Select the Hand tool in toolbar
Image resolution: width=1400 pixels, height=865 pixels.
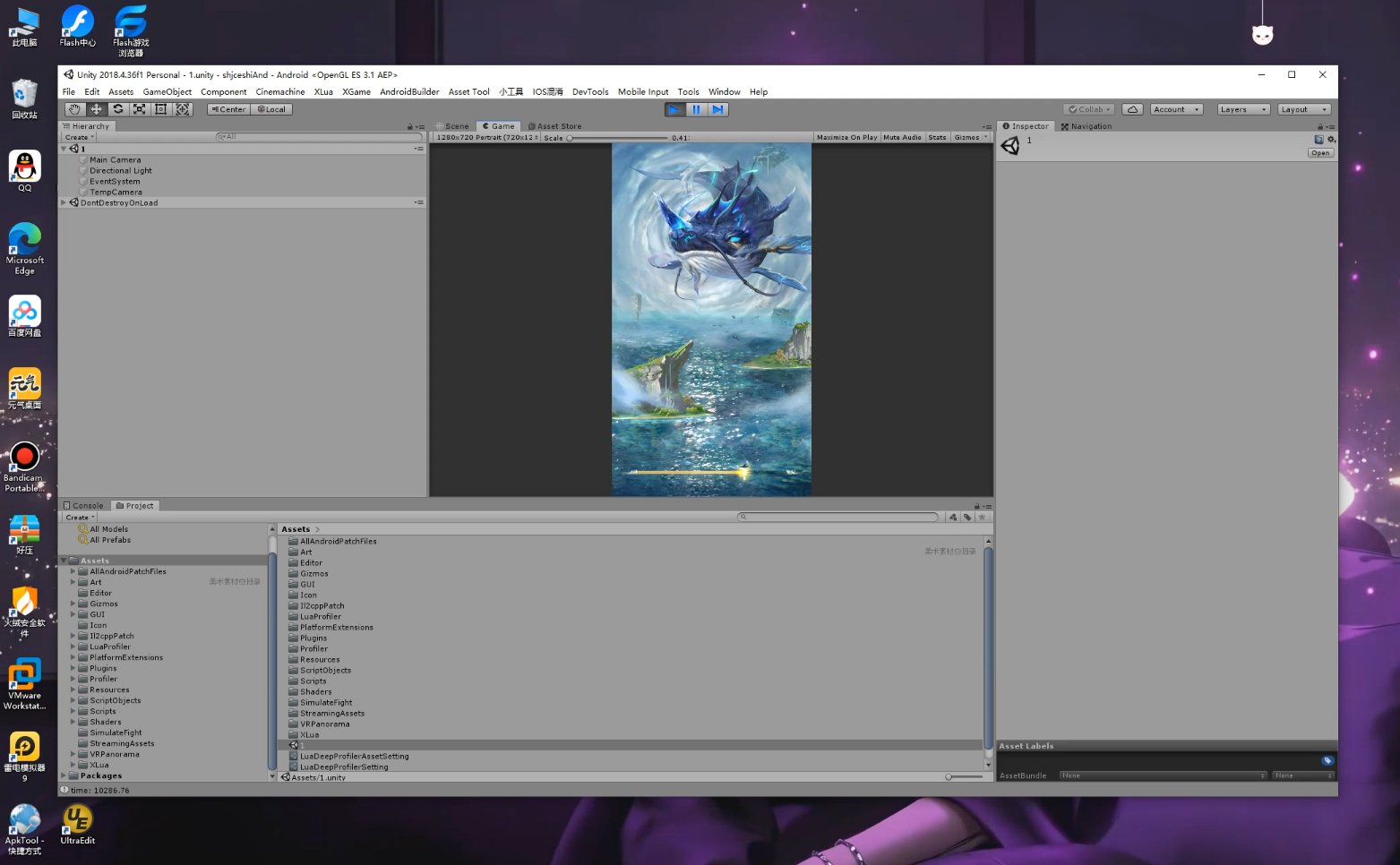click(74, 109)
